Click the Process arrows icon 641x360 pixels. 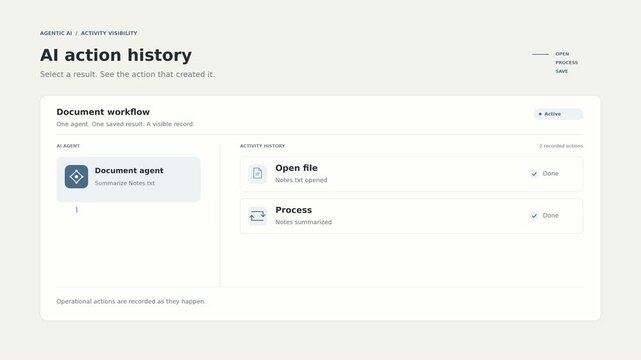[x=257, y=216]
